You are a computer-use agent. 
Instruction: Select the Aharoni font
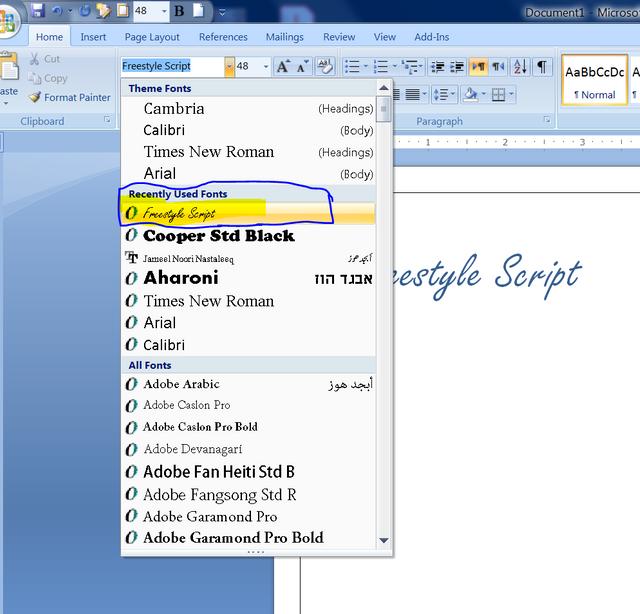coord(248,278)
